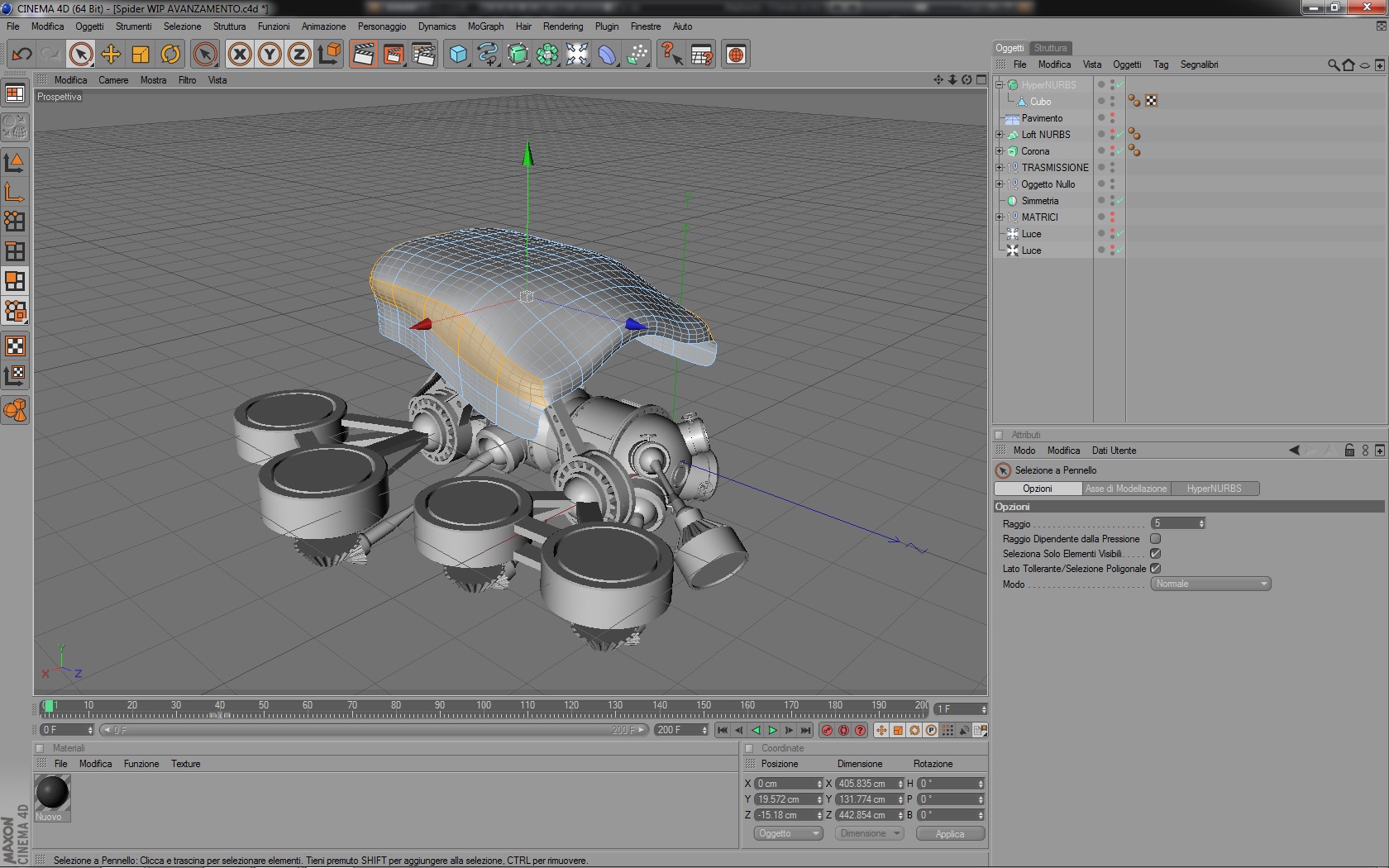Add an Array modeling object
The image size is (1389, 868).
click(x=547, y=55)
